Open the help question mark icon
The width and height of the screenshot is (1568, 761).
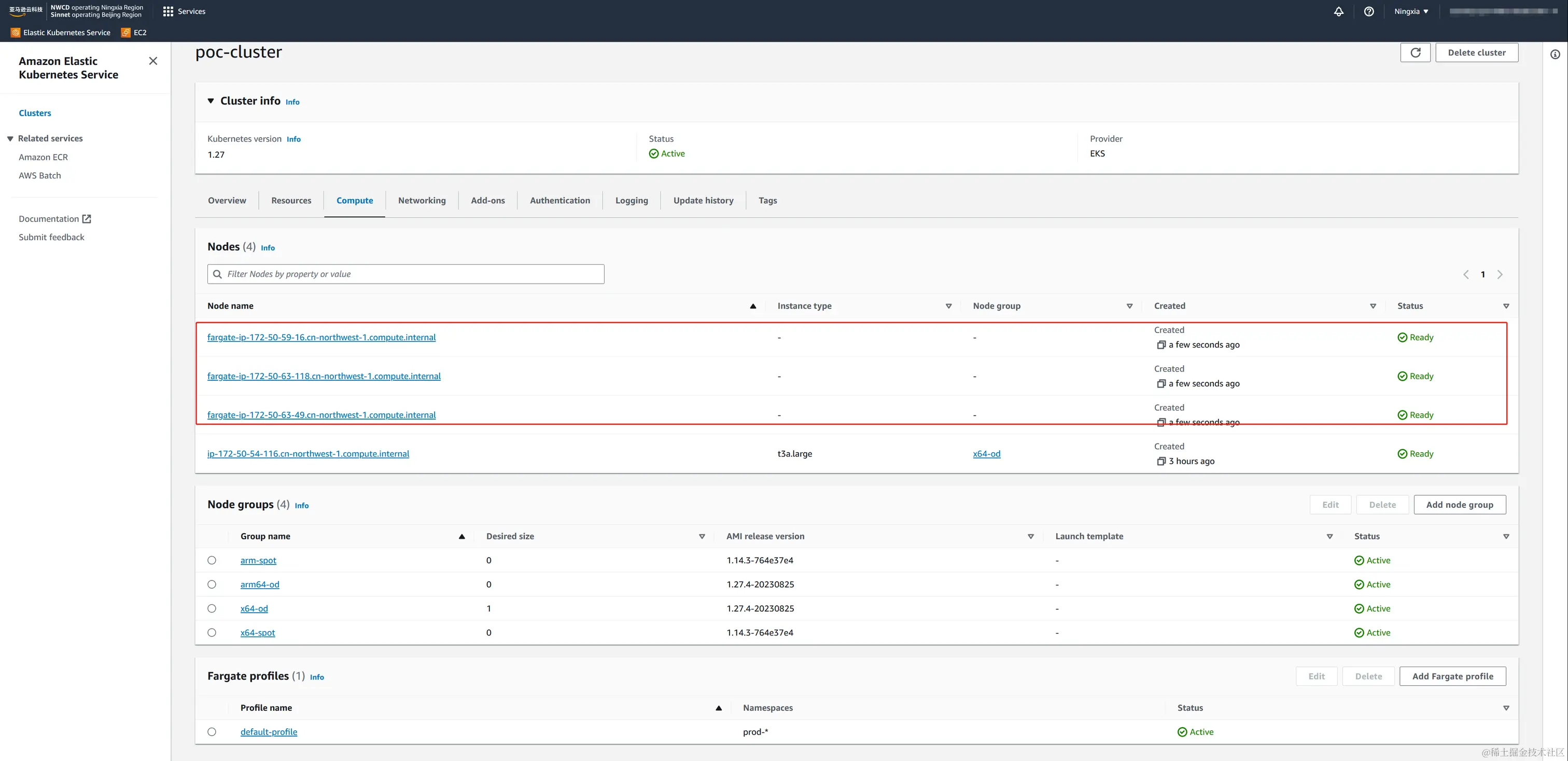1369,11
